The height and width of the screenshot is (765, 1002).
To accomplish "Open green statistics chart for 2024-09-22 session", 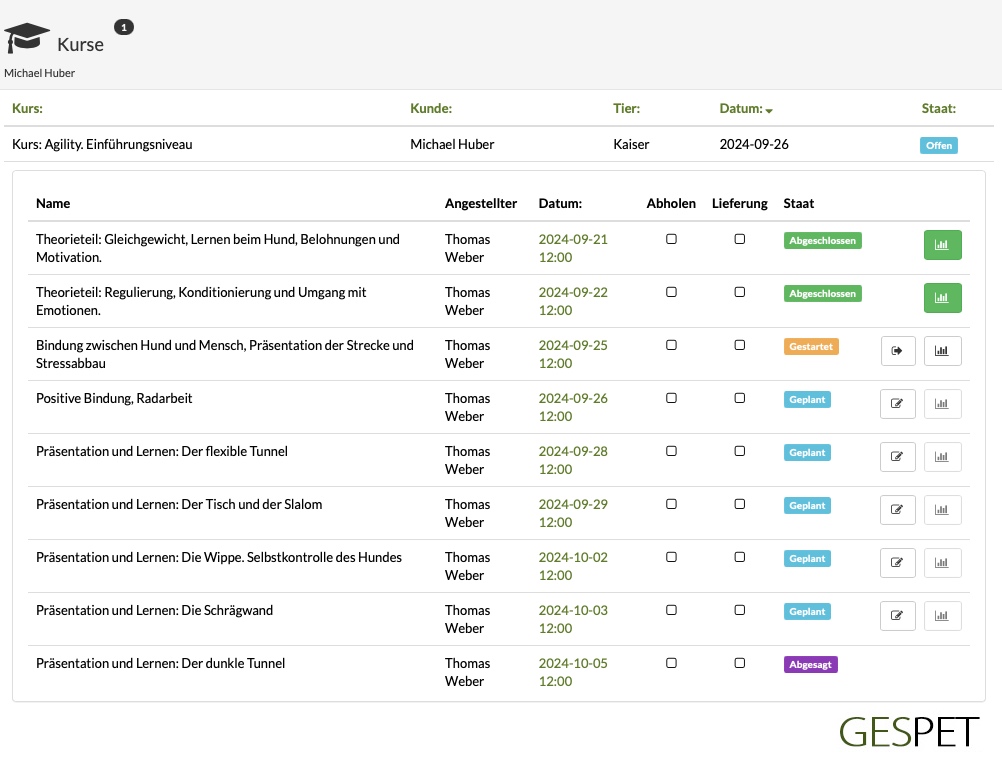I will click(x=942, y=298).
